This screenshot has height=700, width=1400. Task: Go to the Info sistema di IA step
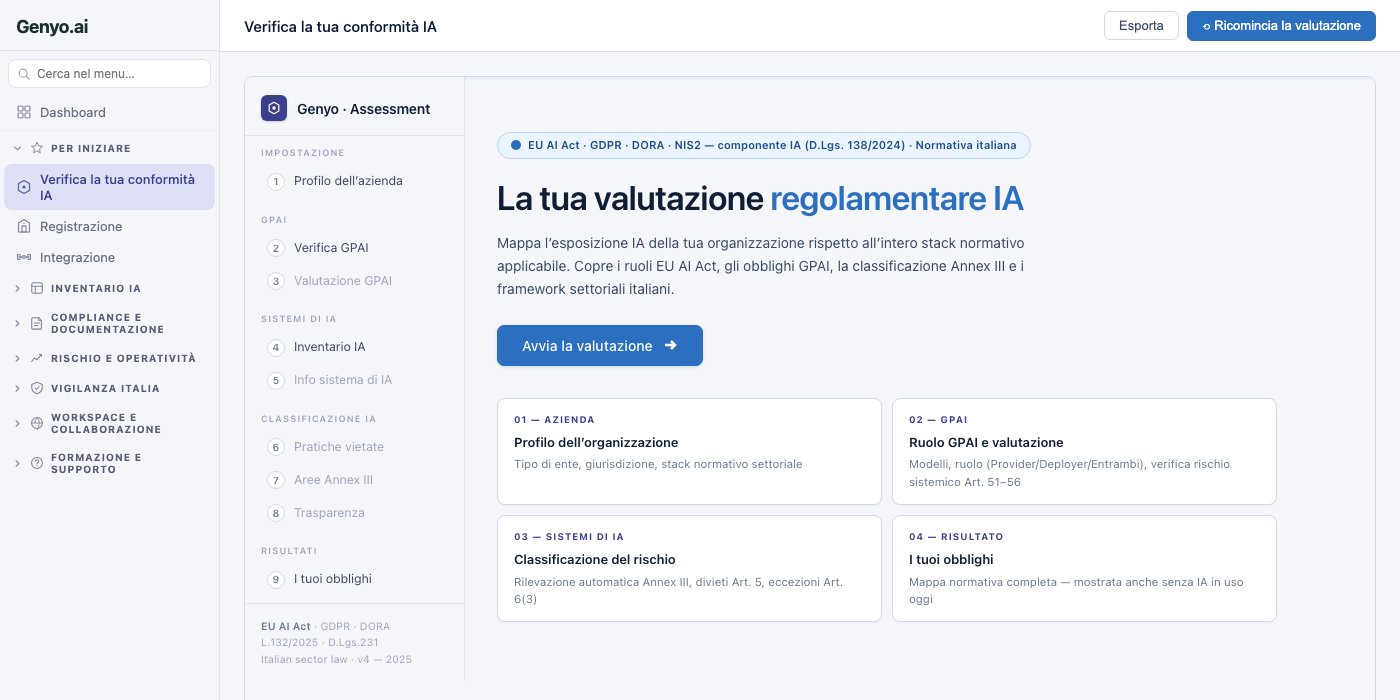pos(354,380)
